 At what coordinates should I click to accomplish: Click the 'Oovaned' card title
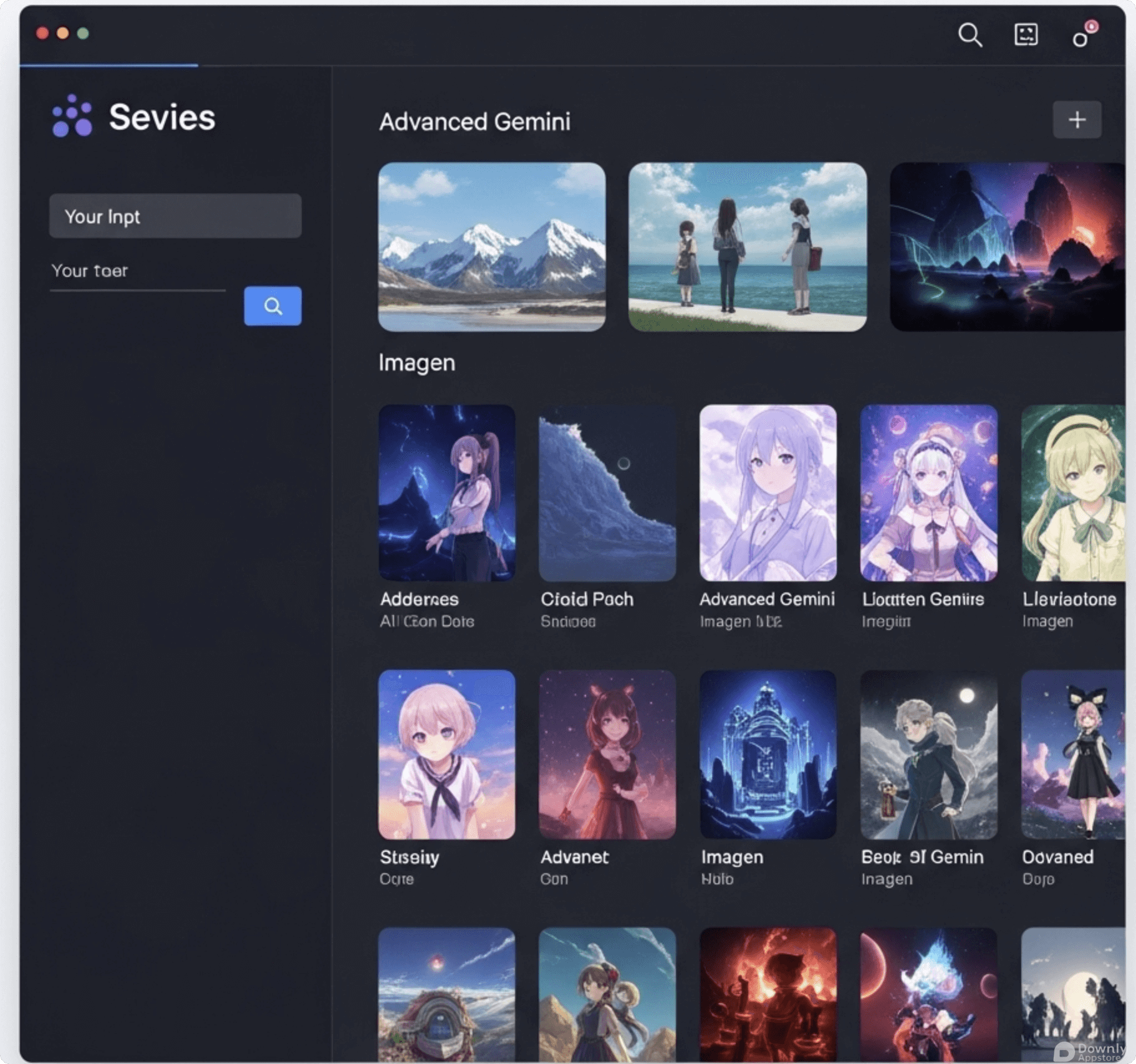pyautogui.click(x=1057, y=857)
